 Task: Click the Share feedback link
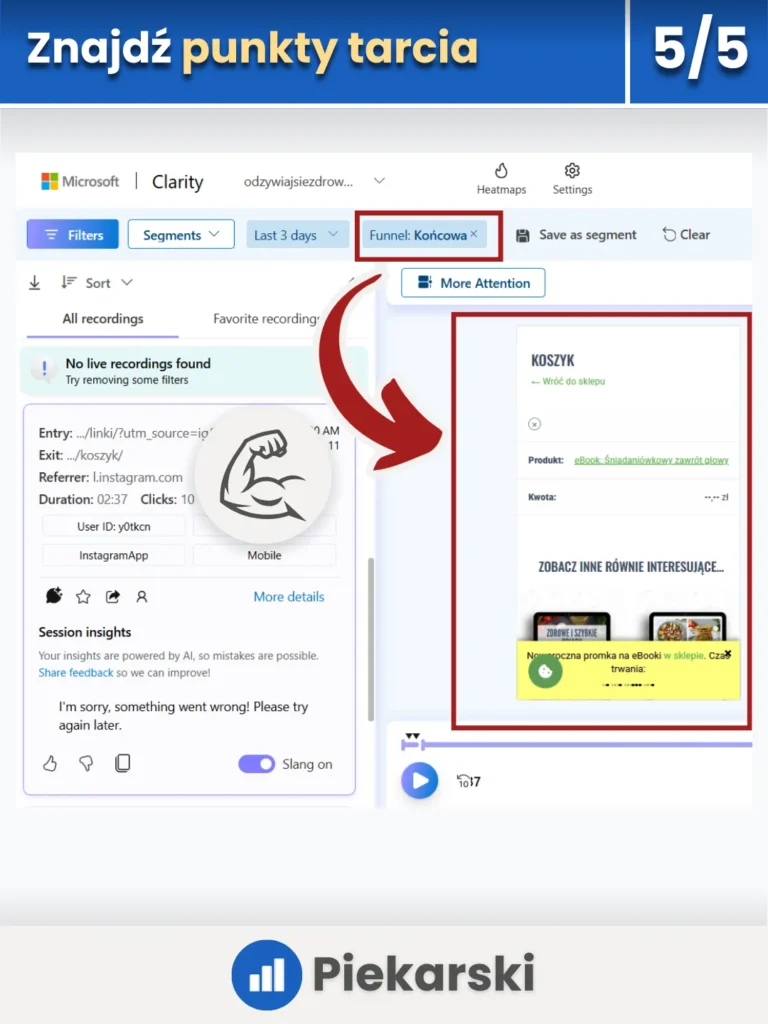click(76, 673)
